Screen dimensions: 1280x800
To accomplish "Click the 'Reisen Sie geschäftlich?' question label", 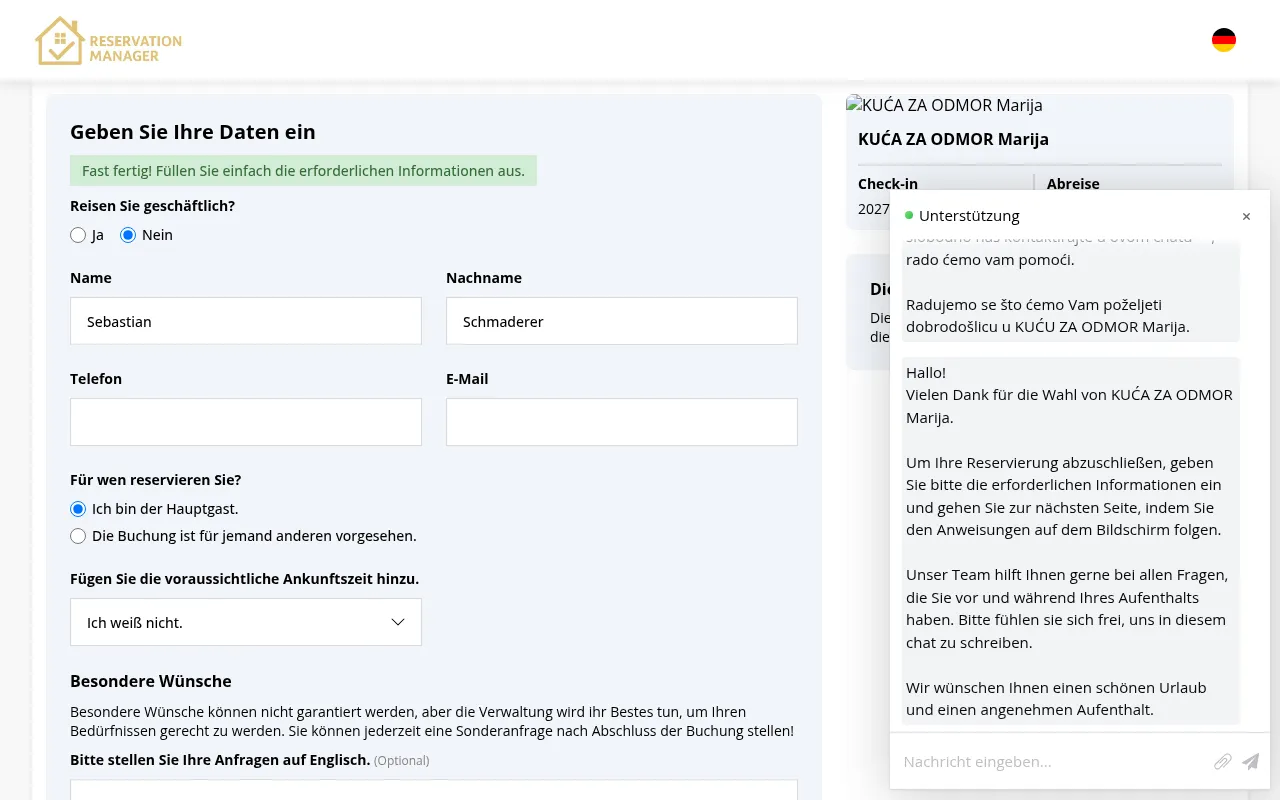I will pyautogui.click(x=153, y=206).
